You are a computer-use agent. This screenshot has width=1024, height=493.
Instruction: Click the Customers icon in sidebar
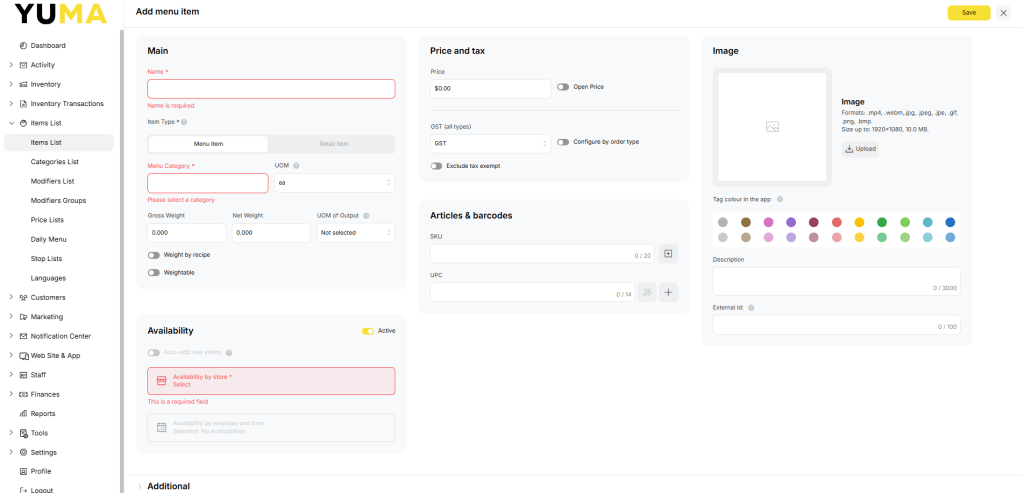[23, 298]
